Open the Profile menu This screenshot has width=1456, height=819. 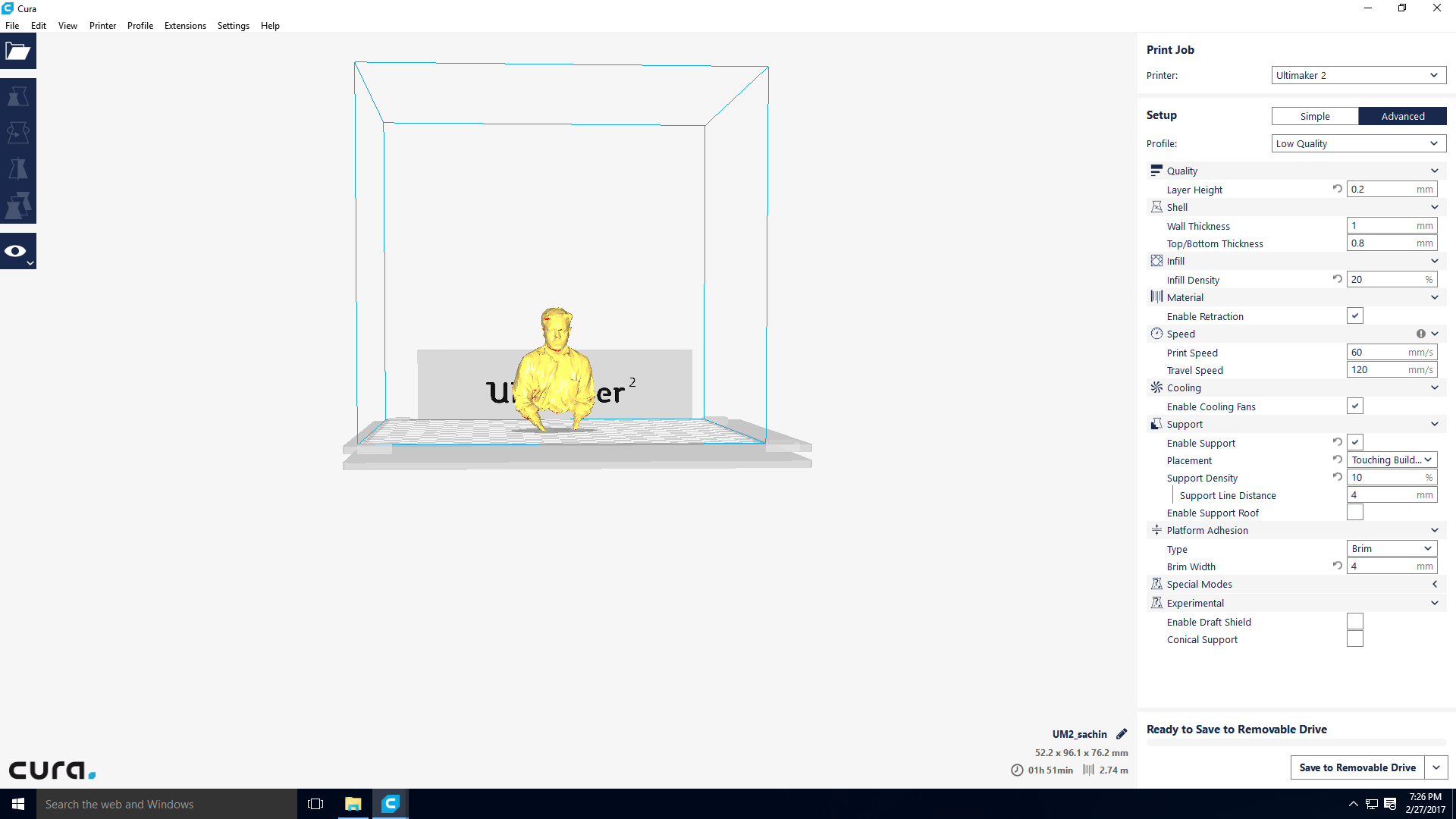[x=140, y=25]
